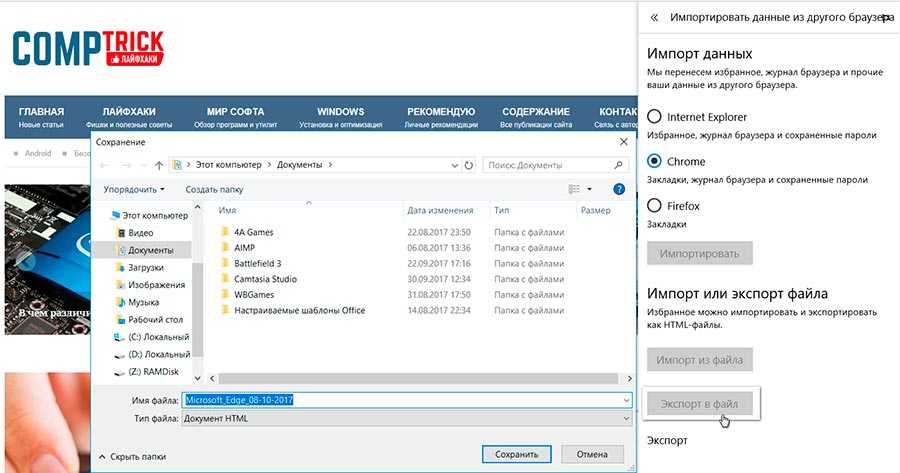900x473 pixels.
Task: Click the pin icon on settings panel
Action: 889,18
